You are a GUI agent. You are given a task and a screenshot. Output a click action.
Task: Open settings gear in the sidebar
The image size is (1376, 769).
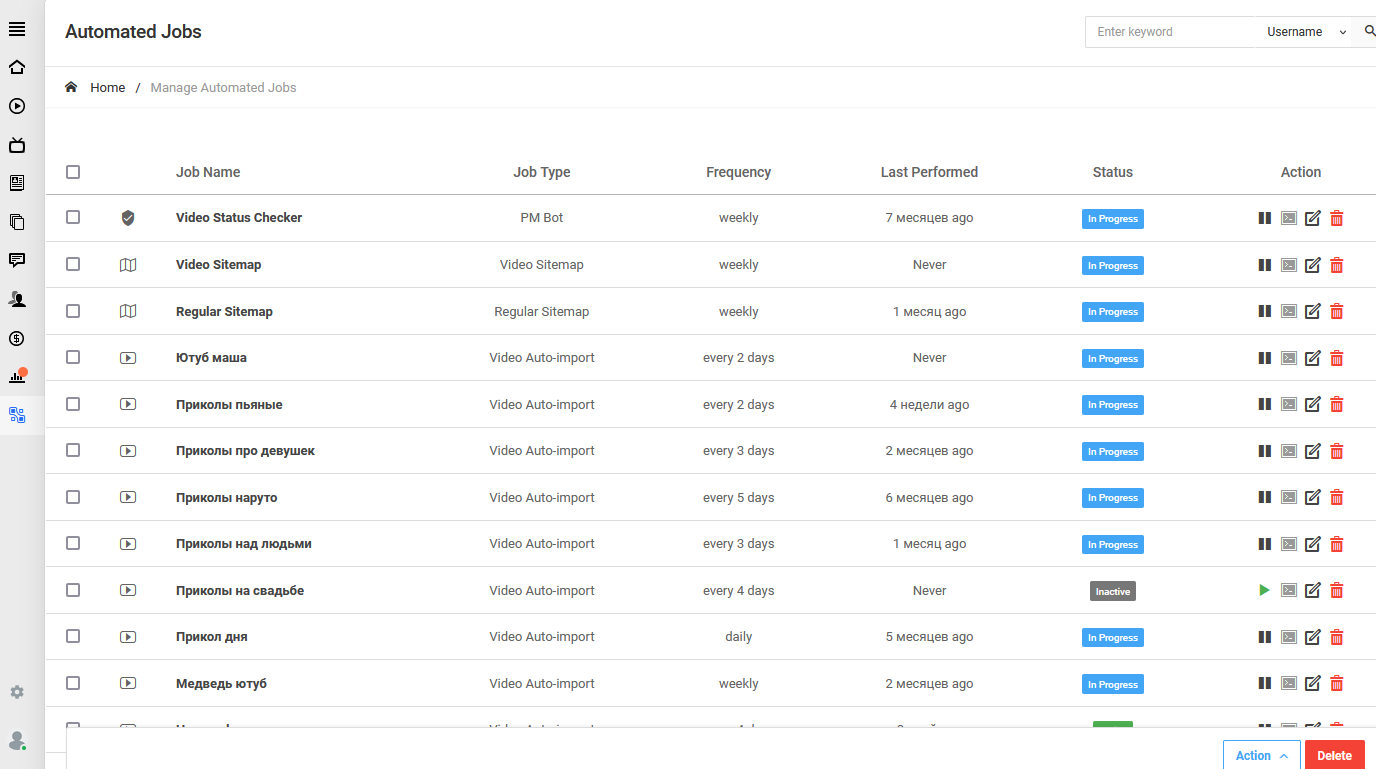pyautogui.click(x=17, y=692)
